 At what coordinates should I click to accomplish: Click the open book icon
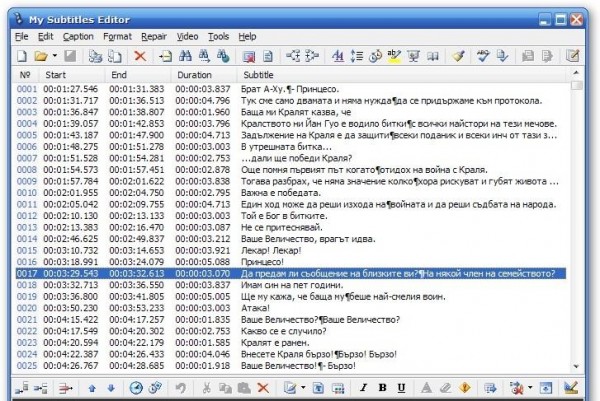[433, 56]
